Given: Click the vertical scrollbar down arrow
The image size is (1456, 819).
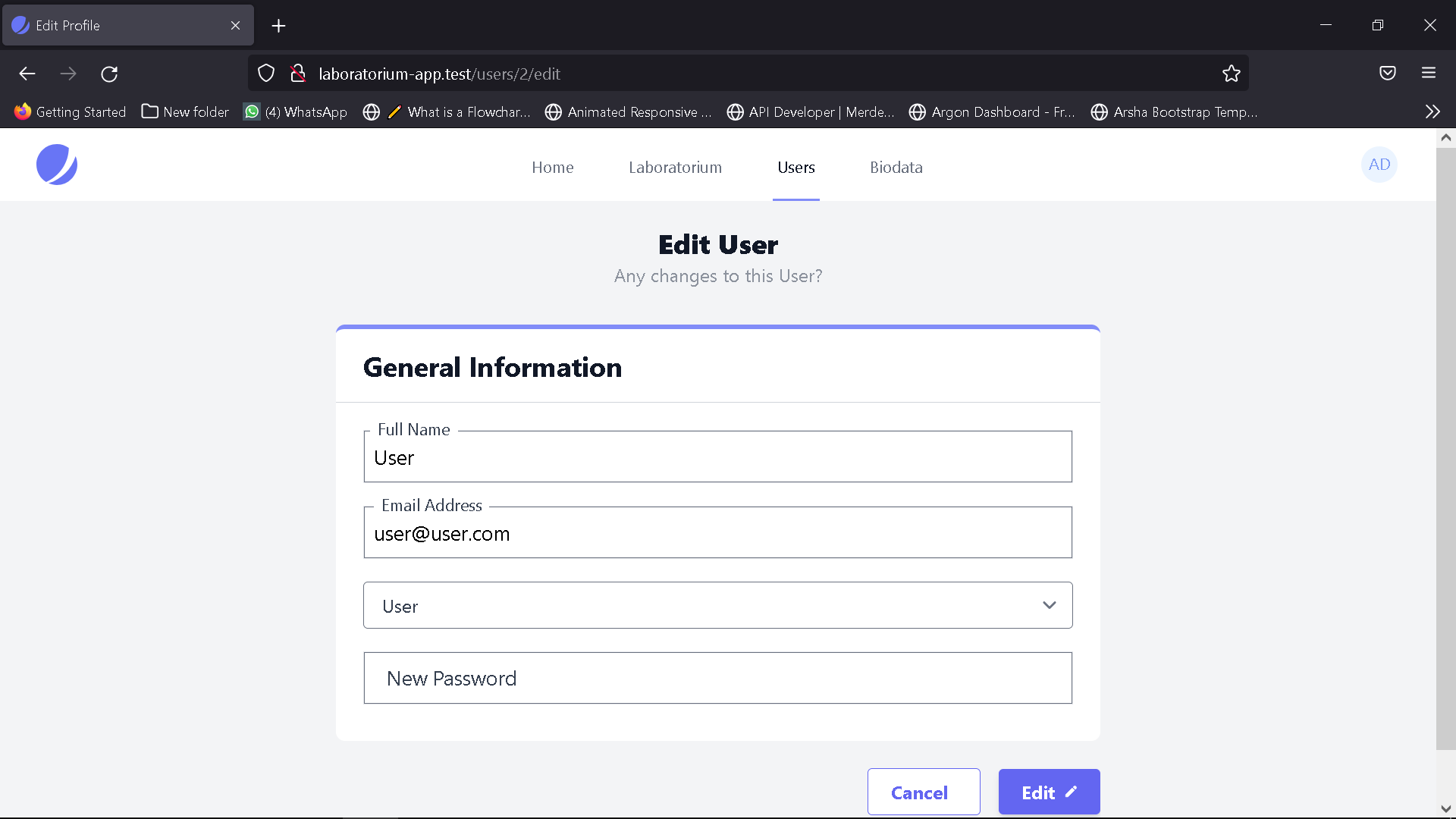Looking at the screenshot, I should (1445, 808).
